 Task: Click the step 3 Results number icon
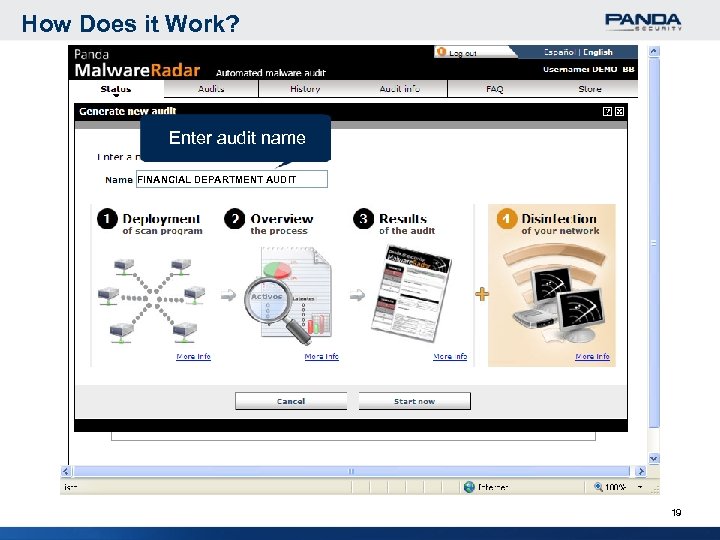point(363,219)
